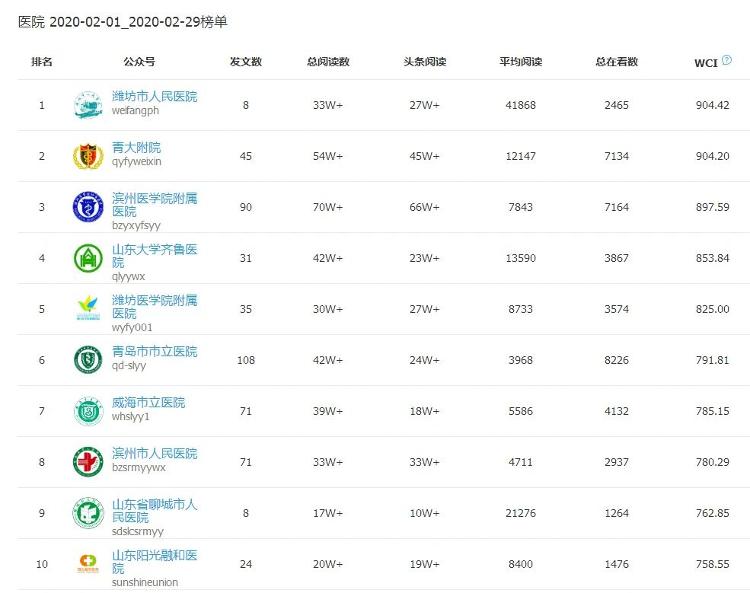Click the 威海市立医院 round logo
Image resolution: width=750 pixels, height=593 pixels.
tap(88, 411)
